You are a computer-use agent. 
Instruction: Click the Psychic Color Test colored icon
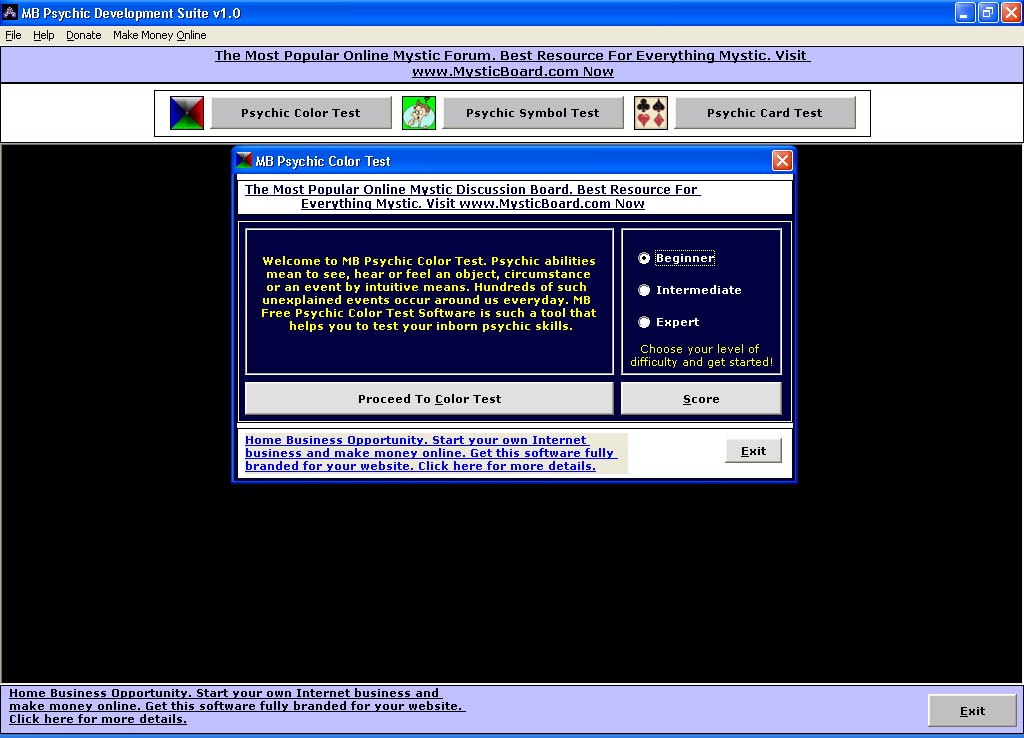187,113
